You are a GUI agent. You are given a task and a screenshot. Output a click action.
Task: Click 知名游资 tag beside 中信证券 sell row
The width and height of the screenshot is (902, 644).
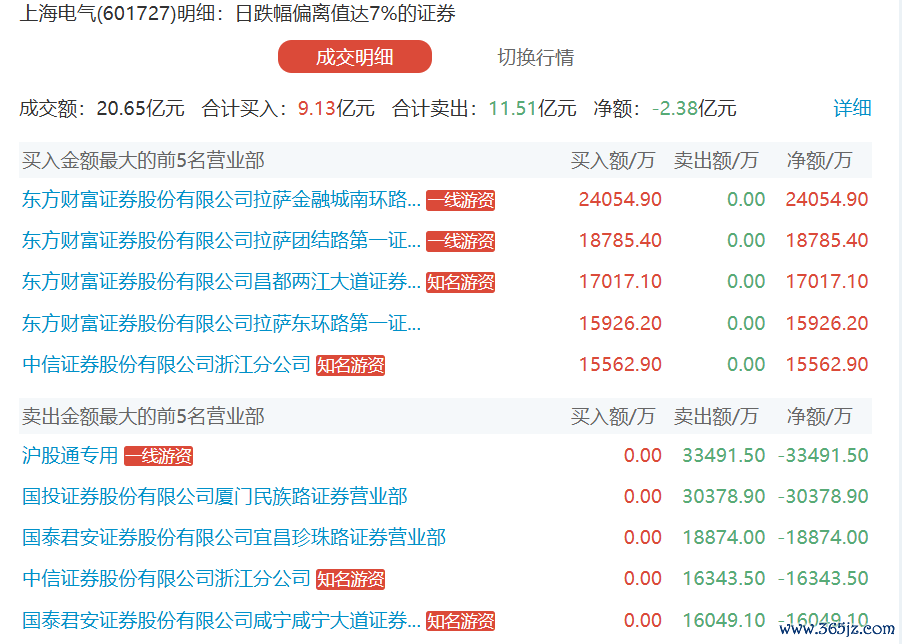(x=350, y=579)
